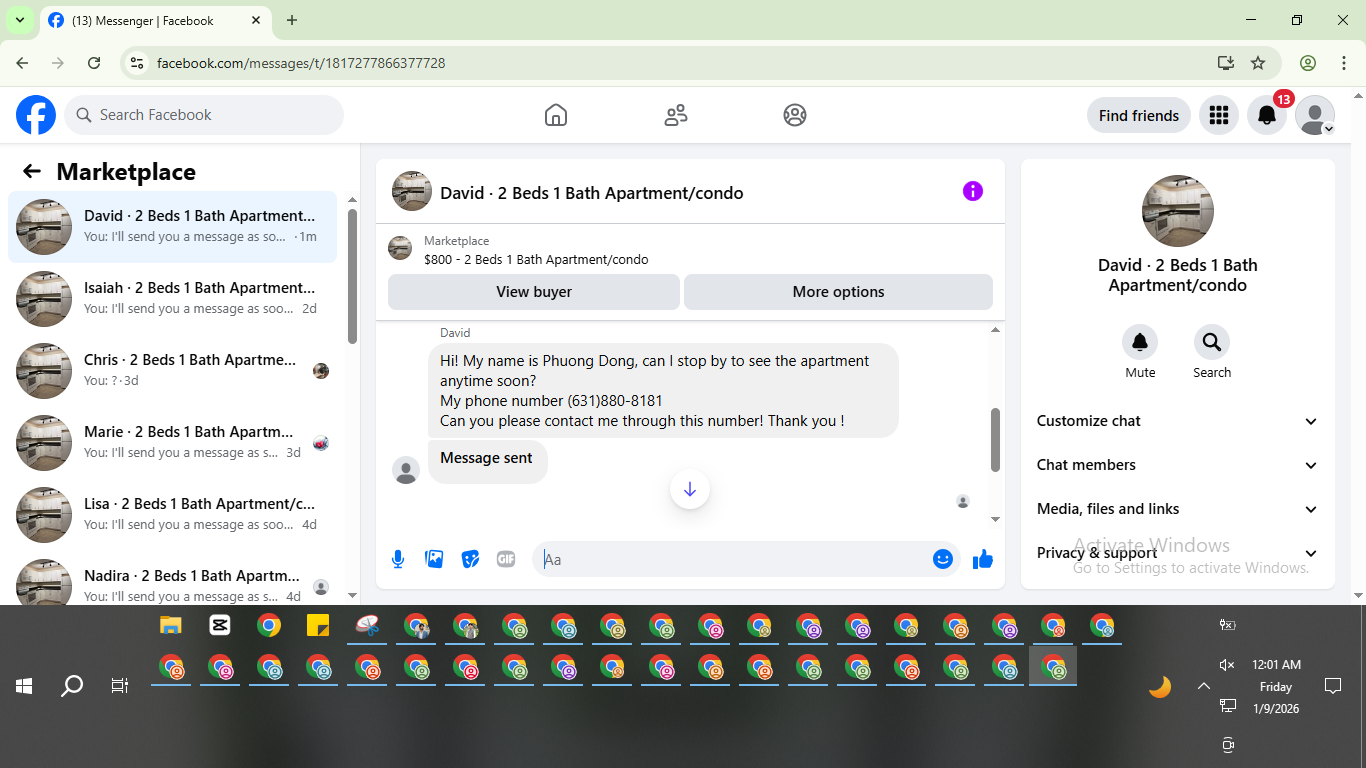Open the chat header title David · 2 Beds

click(x=592, y=193)
